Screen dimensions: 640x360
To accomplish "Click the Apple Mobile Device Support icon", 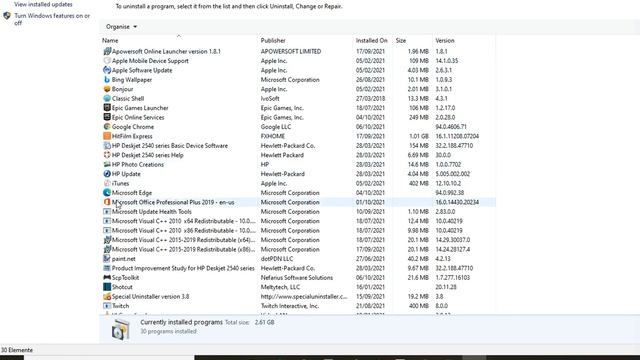I will pos(107,60).
